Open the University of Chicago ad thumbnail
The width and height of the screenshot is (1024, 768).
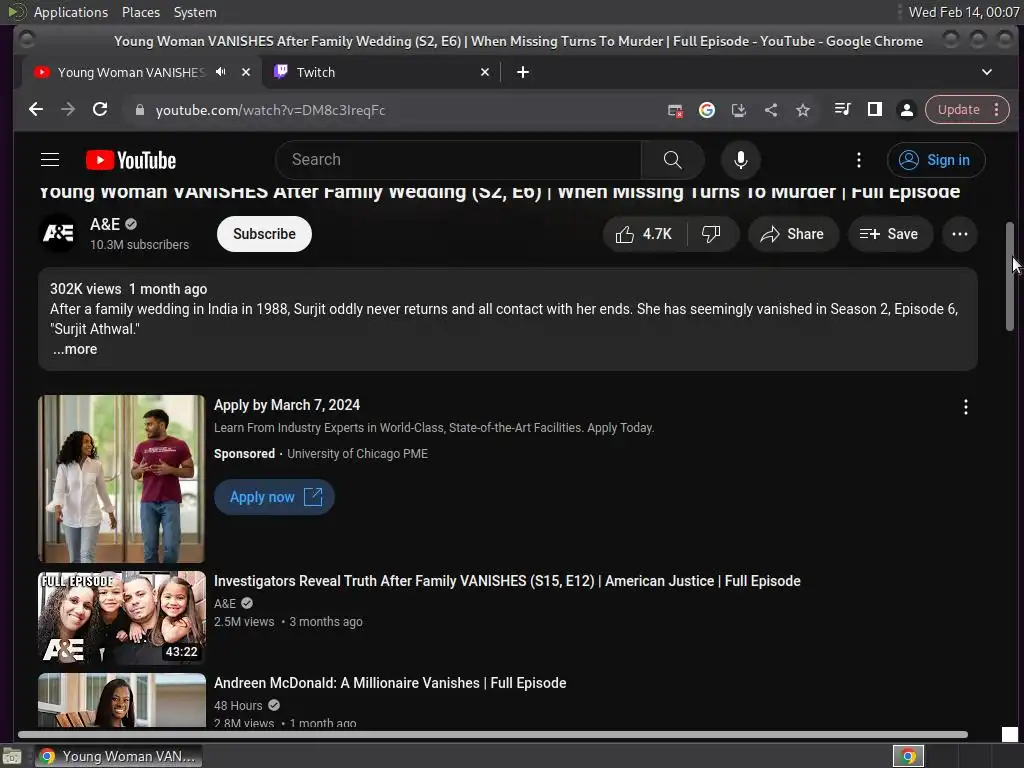(121, 479)
